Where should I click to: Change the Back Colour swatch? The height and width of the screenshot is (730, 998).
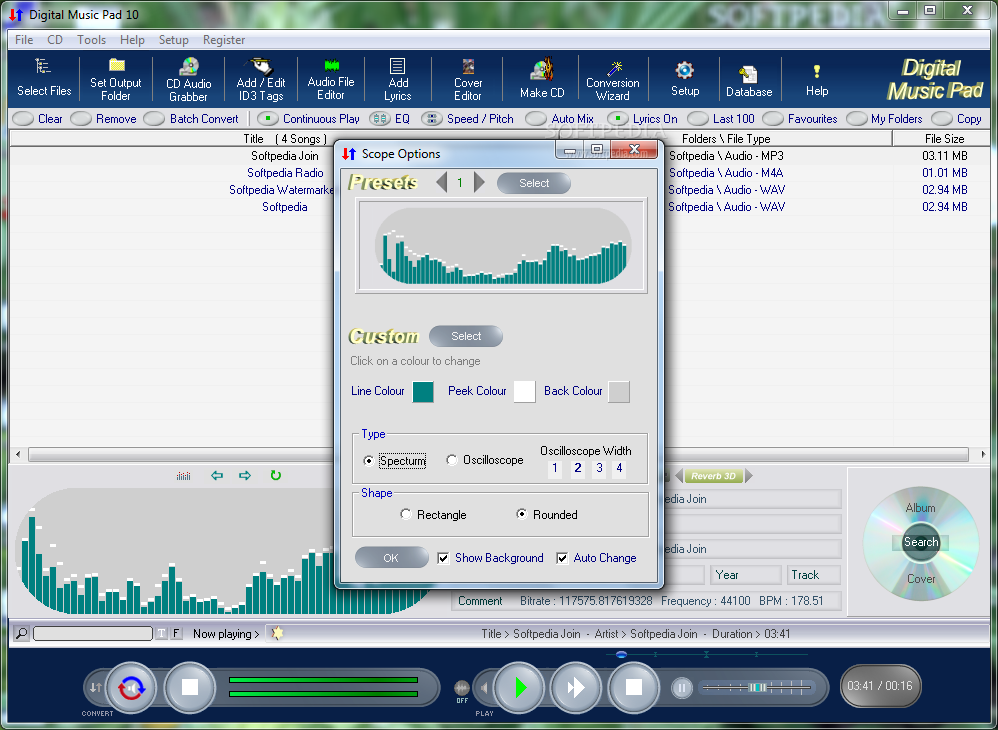tap(619, 391)
